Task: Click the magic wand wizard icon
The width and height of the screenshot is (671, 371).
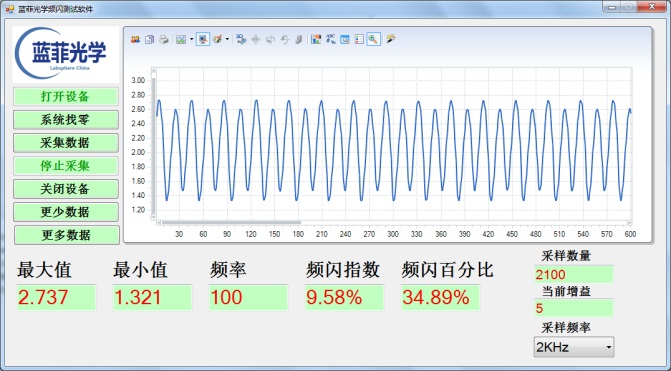Action: click(390, 39)
